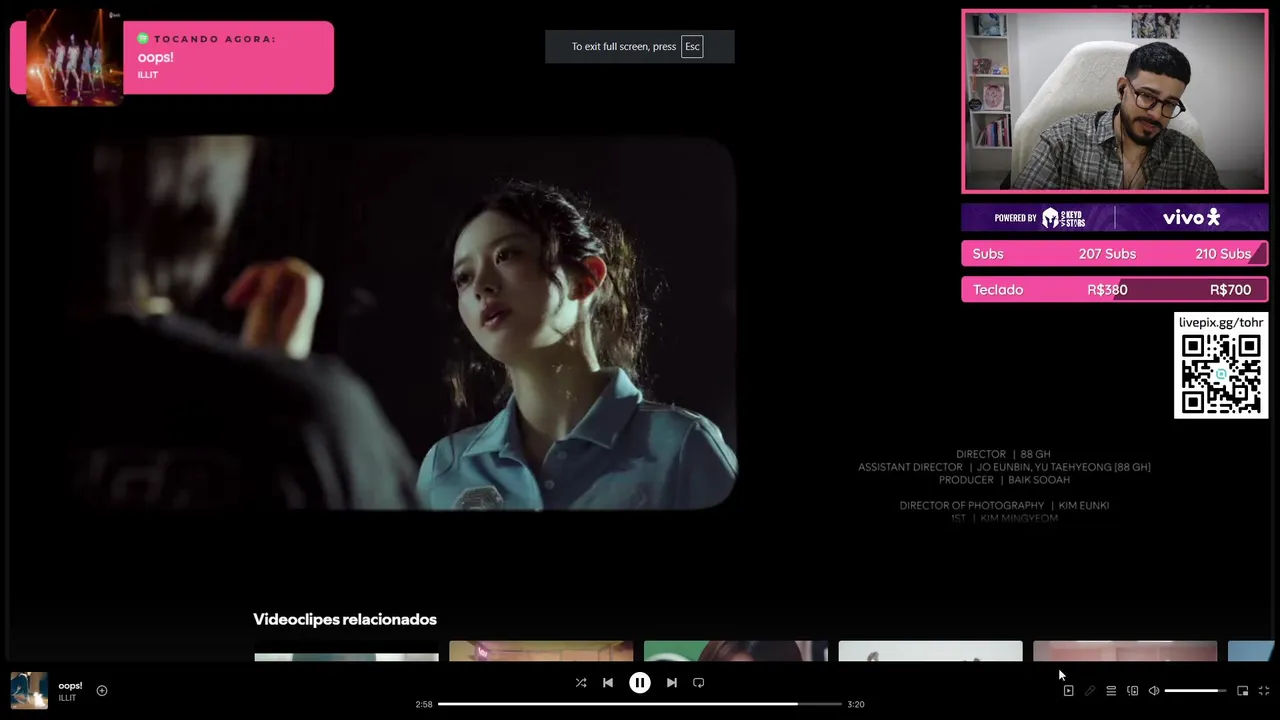
Task: Mute volume with the speaker icon
Action: click(x=1154, y=691)
